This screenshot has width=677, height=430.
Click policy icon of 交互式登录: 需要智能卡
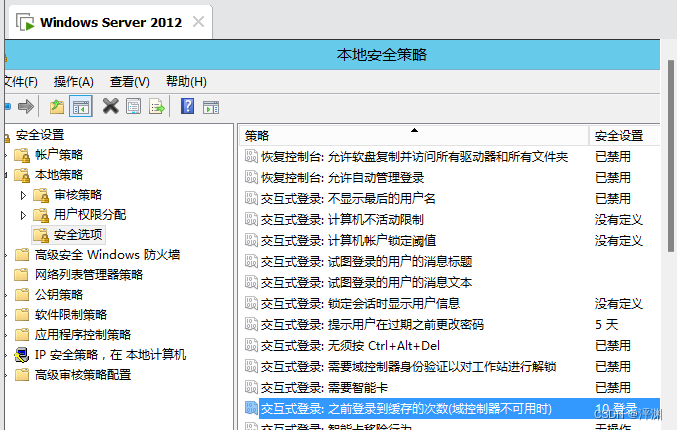pyautogui.click(x=251, y=387)
